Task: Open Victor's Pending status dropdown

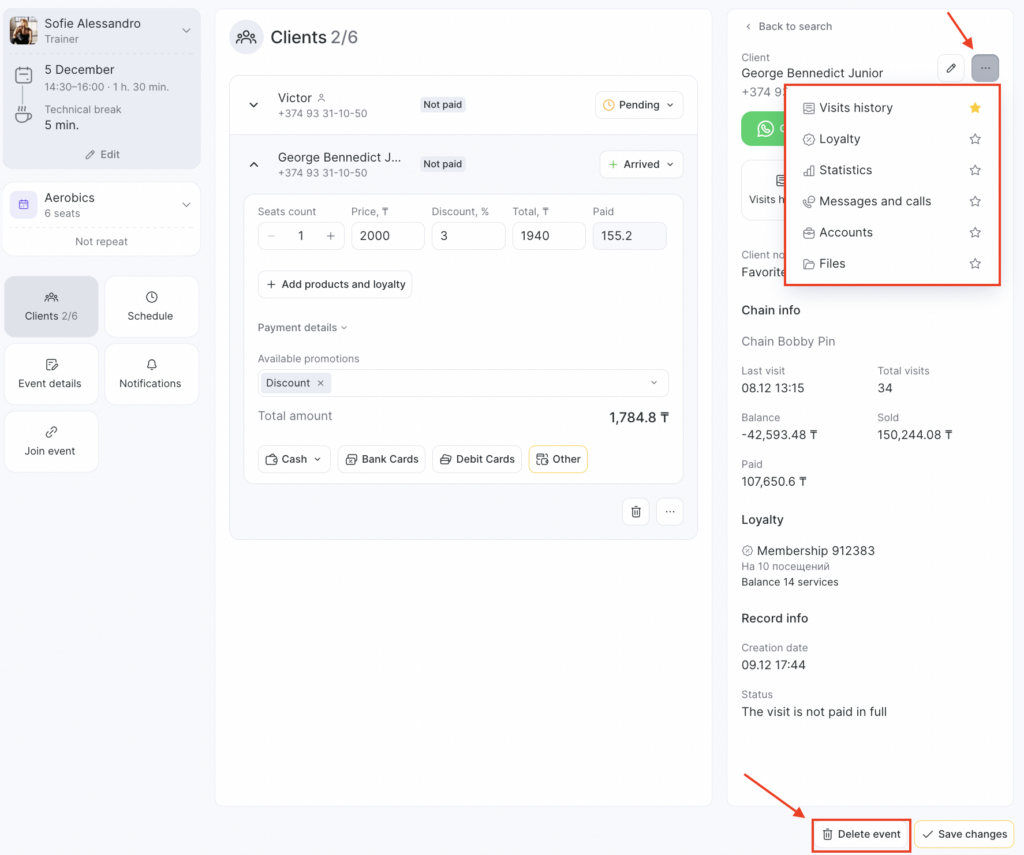Action: [639, 105]
